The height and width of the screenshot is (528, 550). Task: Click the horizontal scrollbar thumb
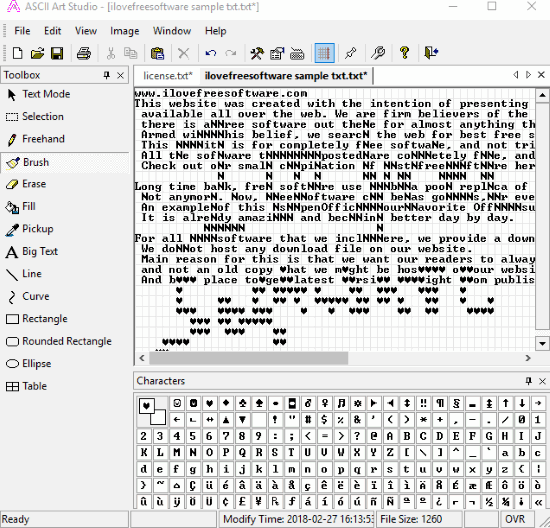click(x=249, y=358)
